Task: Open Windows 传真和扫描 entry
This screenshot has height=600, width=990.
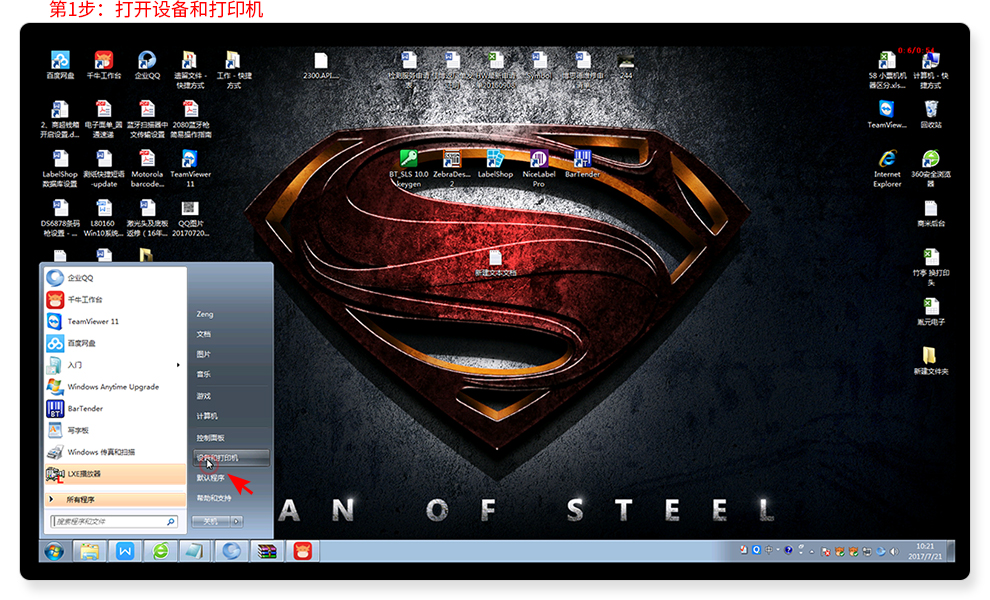Action: coord(115,452)
